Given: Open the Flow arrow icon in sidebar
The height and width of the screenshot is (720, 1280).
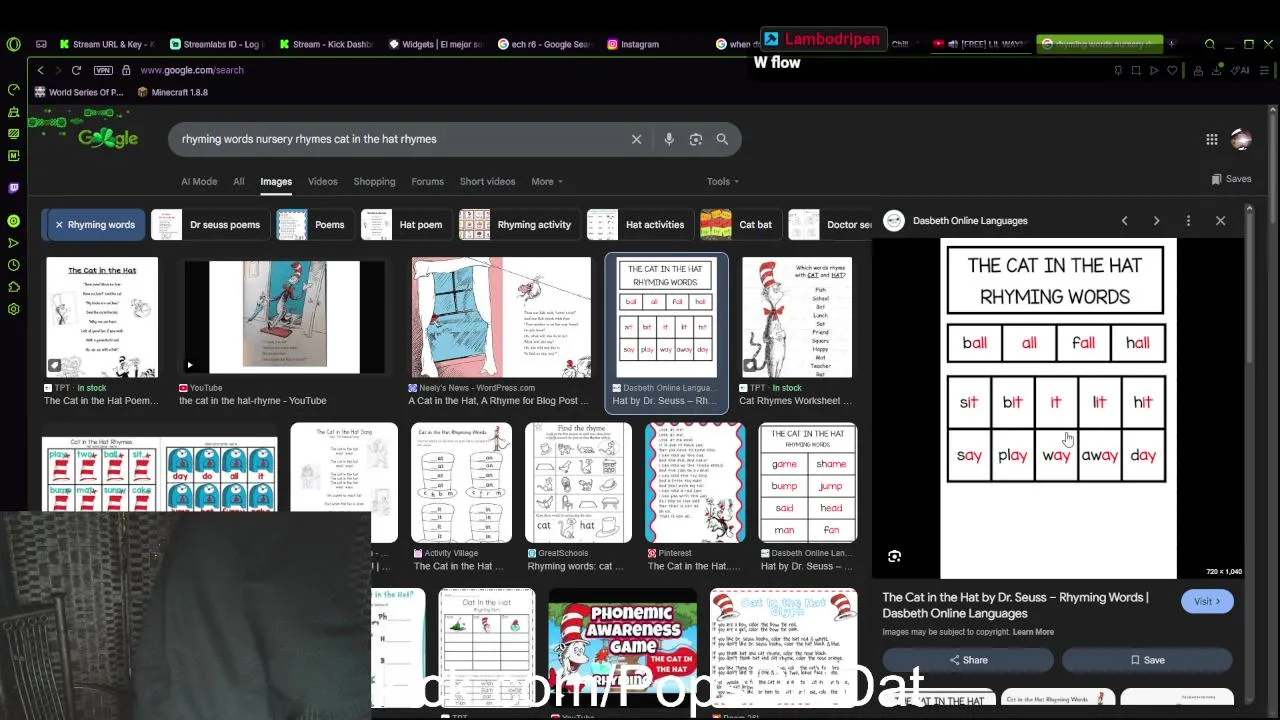Looking at the screenshot, I should [13, 243].
